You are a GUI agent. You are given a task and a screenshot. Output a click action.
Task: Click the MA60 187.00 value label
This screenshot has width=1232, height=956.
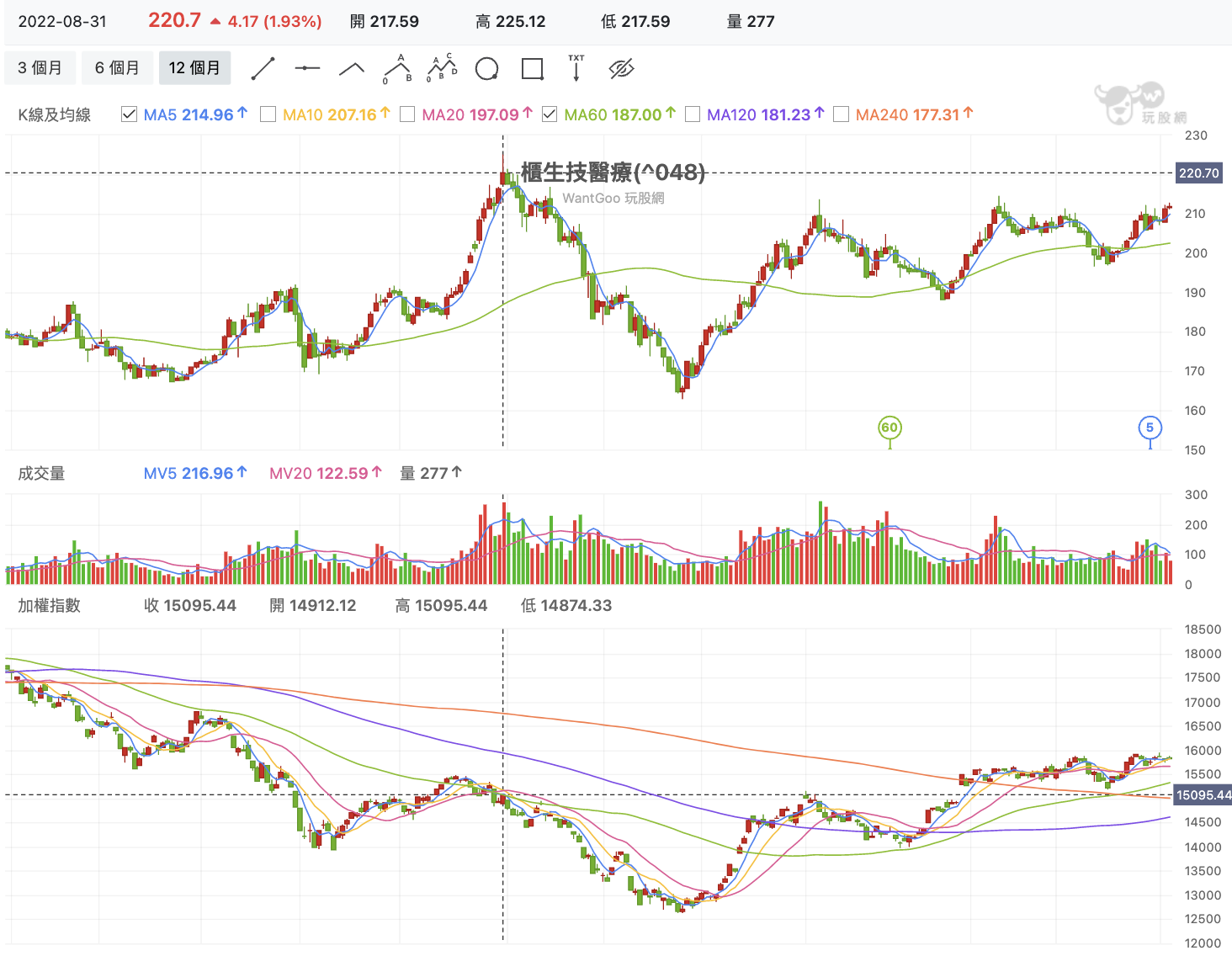click(620, 114)
